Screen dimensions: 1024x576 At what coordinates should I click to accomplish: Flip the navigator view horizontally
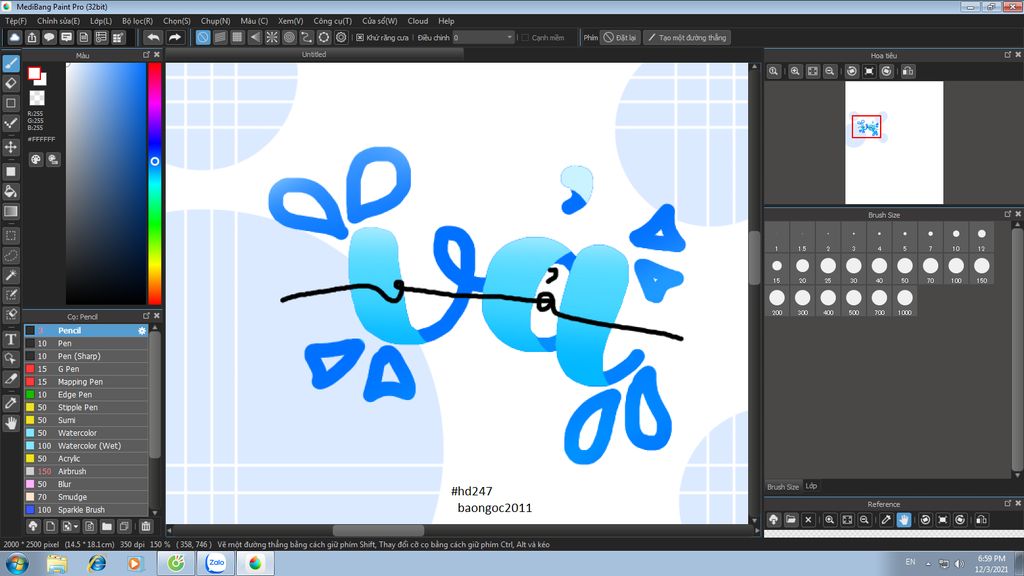(908, 71)
